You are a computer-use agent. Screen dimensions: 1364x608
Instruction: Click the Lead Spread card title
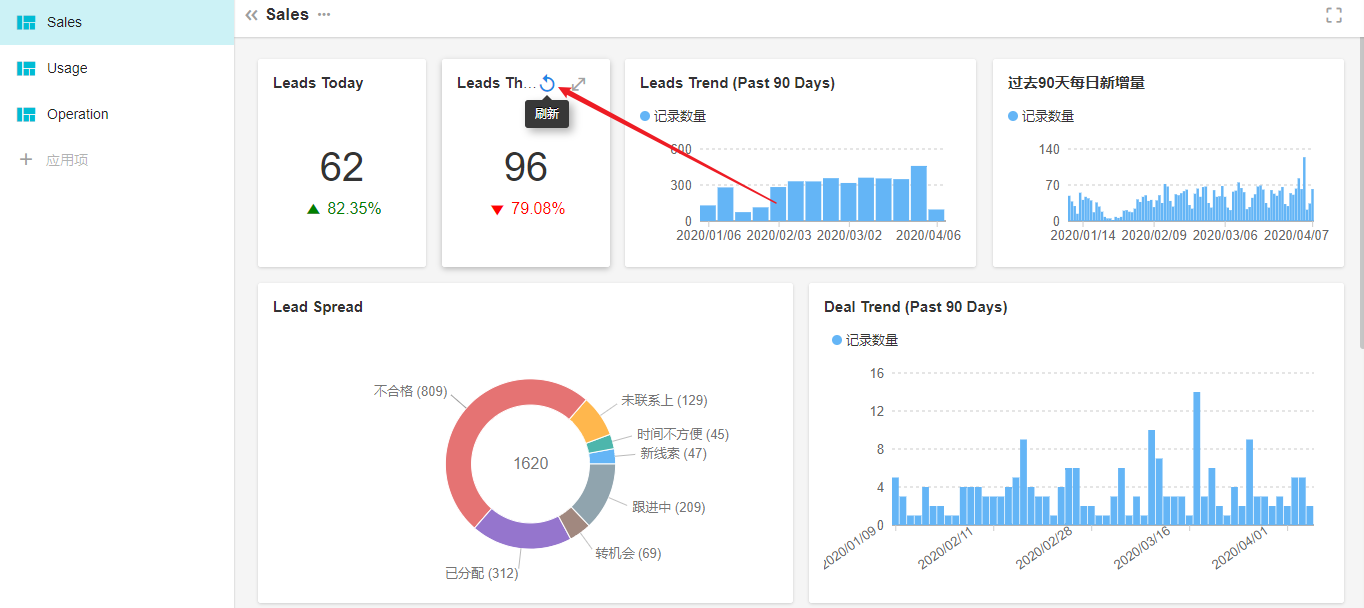point(318,307)
